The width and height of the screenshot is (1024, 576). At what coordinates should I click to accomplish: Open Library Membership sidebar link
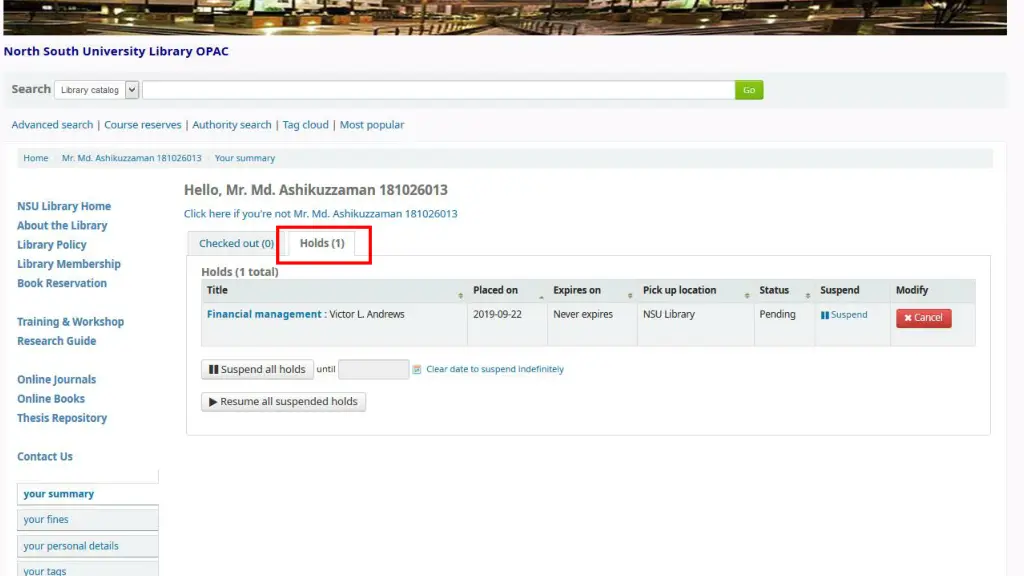(69, 264)
